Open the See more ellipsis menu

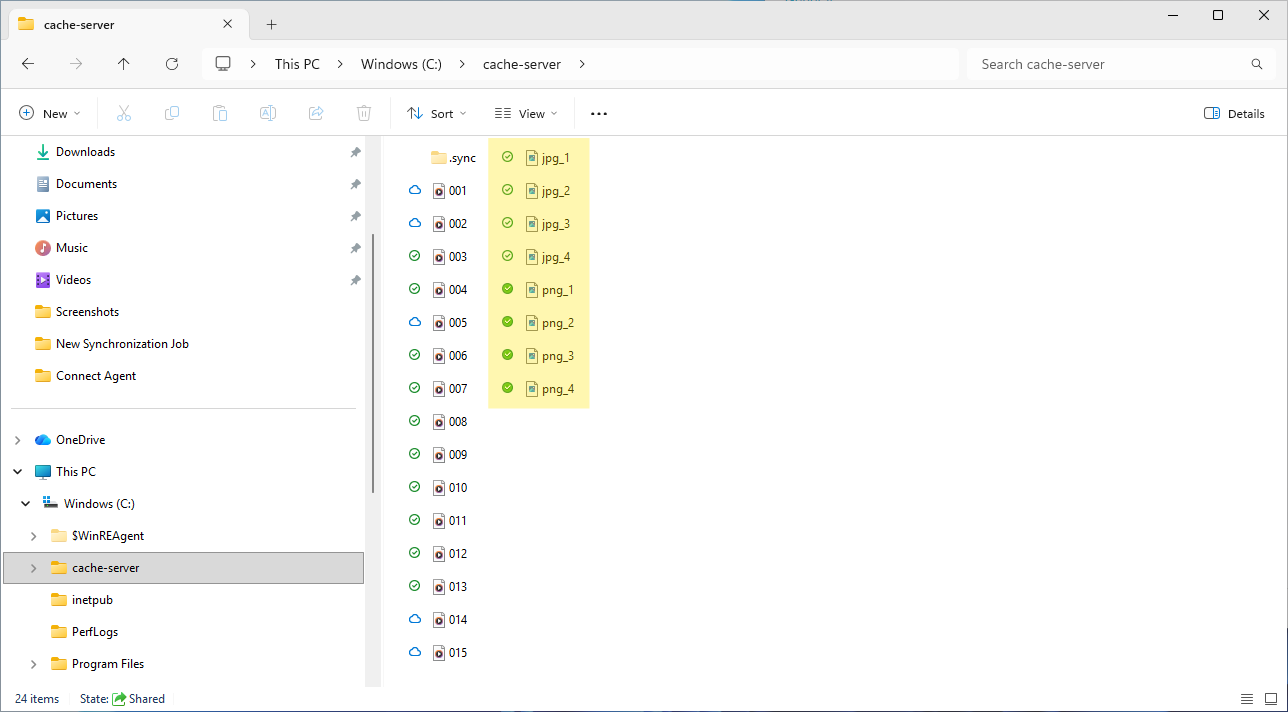[x=599, y=114]
